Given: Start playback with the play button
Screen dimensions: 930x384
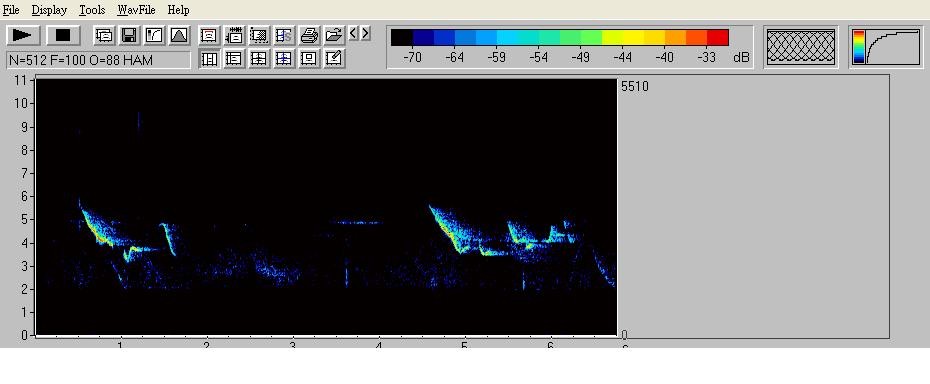Looking at the screenshot, I should 23,36.
